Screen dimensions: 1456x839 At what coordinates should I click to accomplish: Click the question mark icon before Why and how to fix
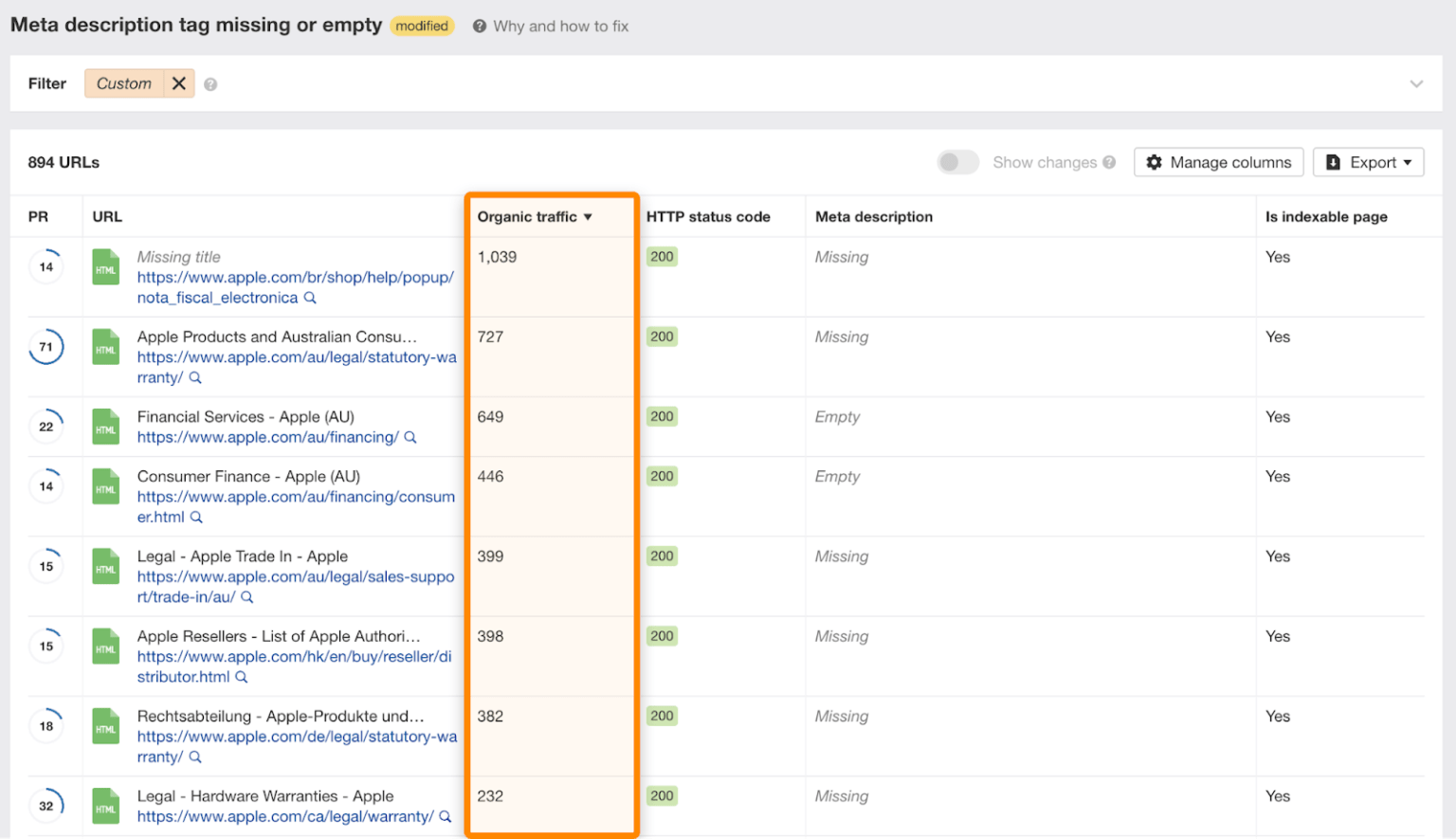[x=478, y=26]
